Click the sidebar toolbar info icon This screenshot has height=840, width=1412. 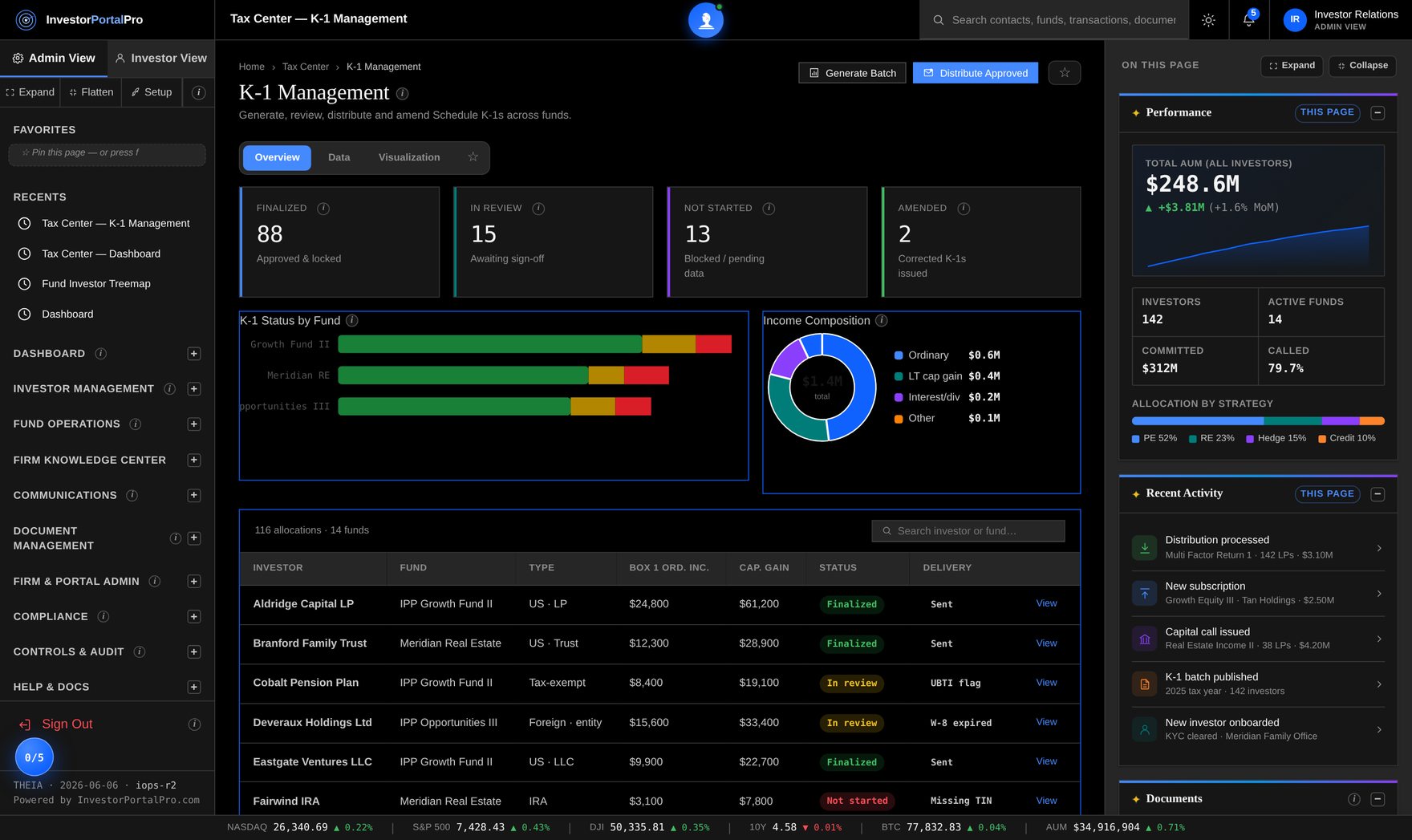[199, 93]
